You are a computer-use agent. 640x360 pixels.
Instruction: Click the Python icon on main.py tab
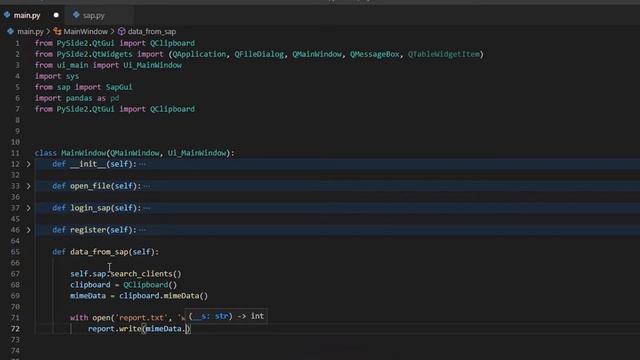click(7, 15)
